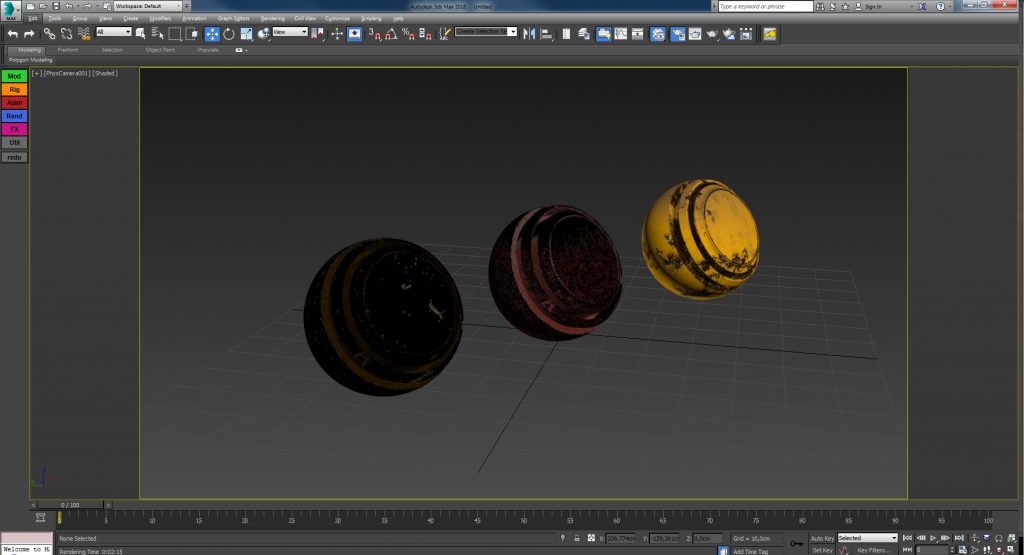Click the Undo arrow in main toolbar
Image resolution: width=1024 pixels, height=555 pixels.
tap(12, 34)
